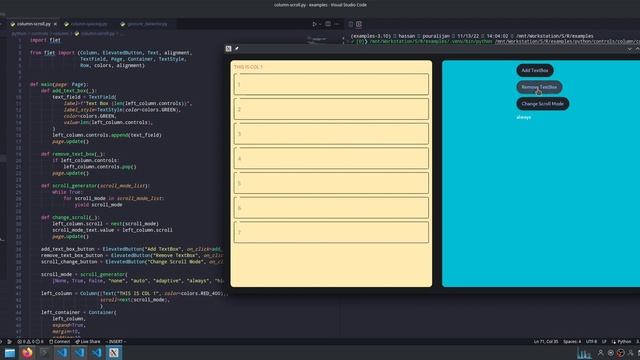Click the INSERT vim mode indicator
This screenshot has height=360, width=640.
(116, 342)
